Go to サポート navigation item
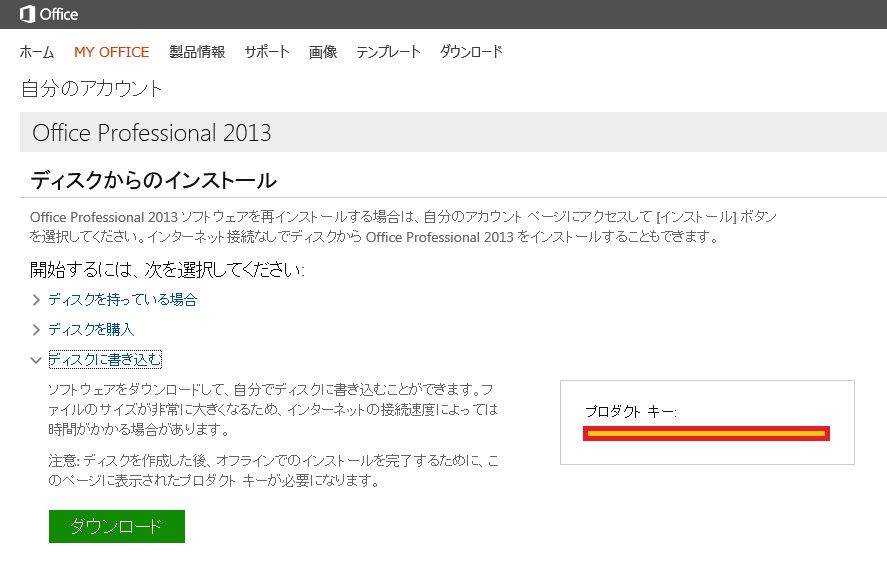This screenshot has width=887, height=567. point(267,52)
